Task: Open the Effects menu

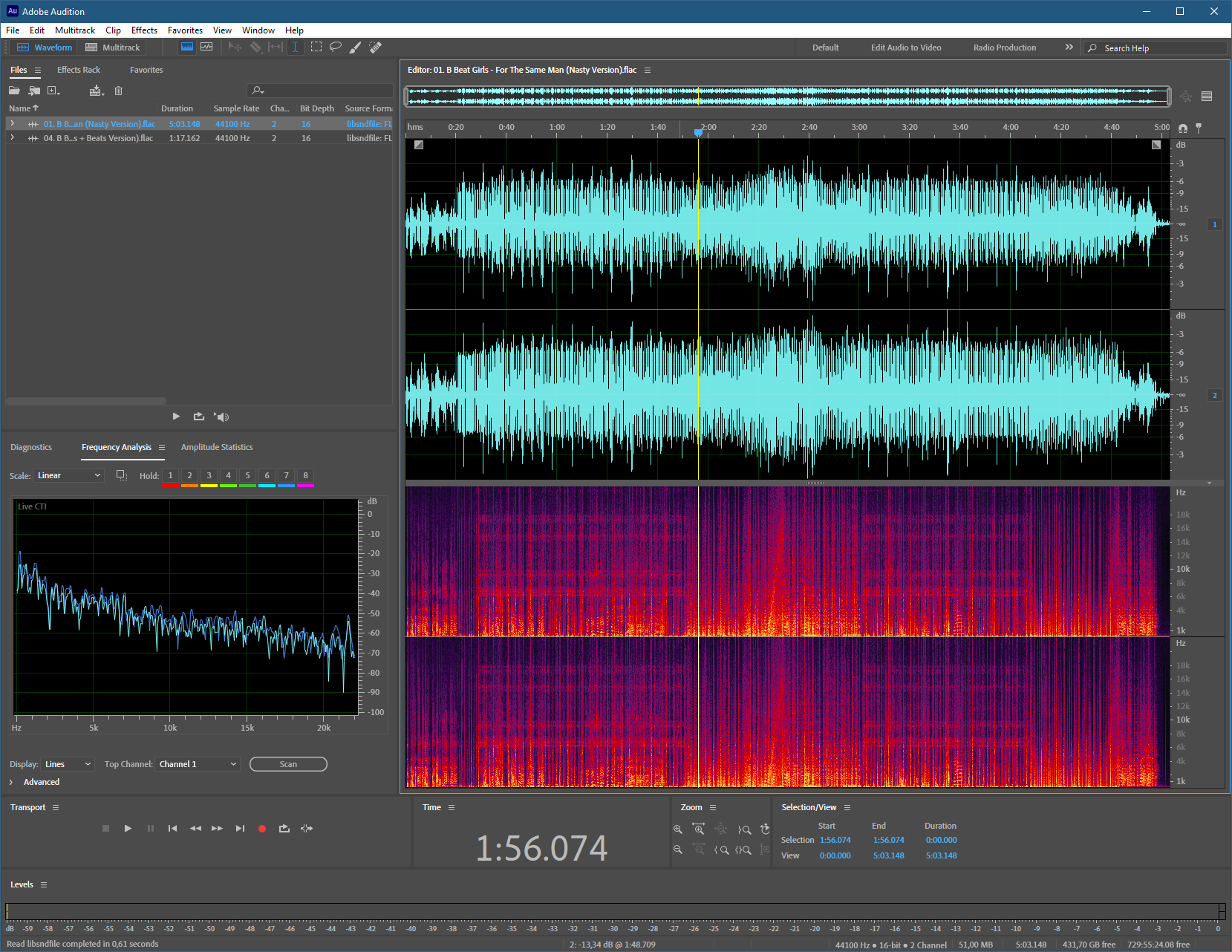Action: click(x=144, y=30)
